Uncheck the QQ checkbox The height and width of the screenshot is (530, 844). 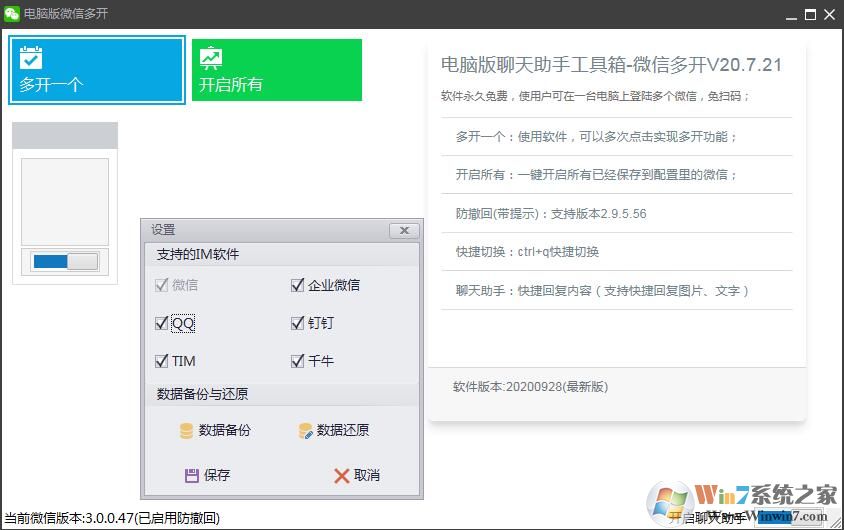(x=161, y=323)
